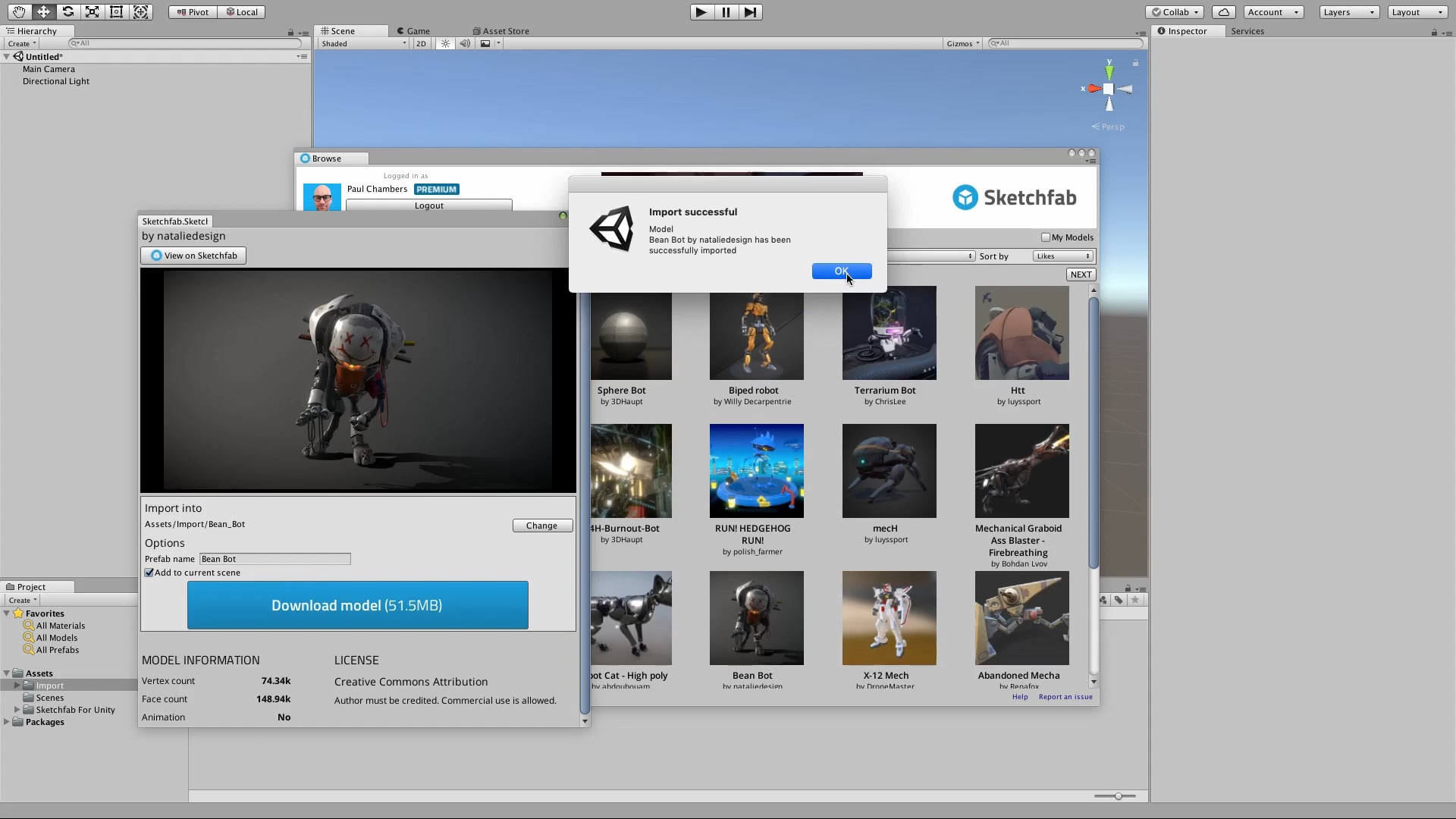Enable the My Models checkbox
This screenshot has width=1456, height=819.
pyautogui.click(x=1044, y=237)
